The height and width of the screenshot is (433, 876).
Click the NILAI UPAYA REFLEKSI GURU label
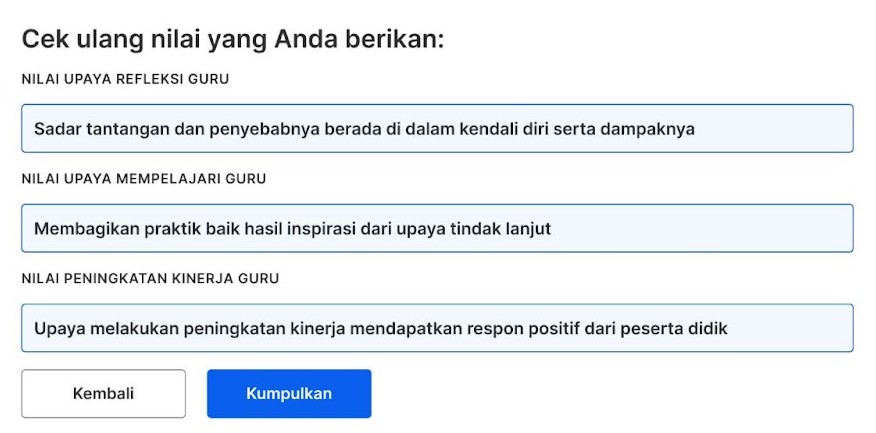(x=125, y=79)
